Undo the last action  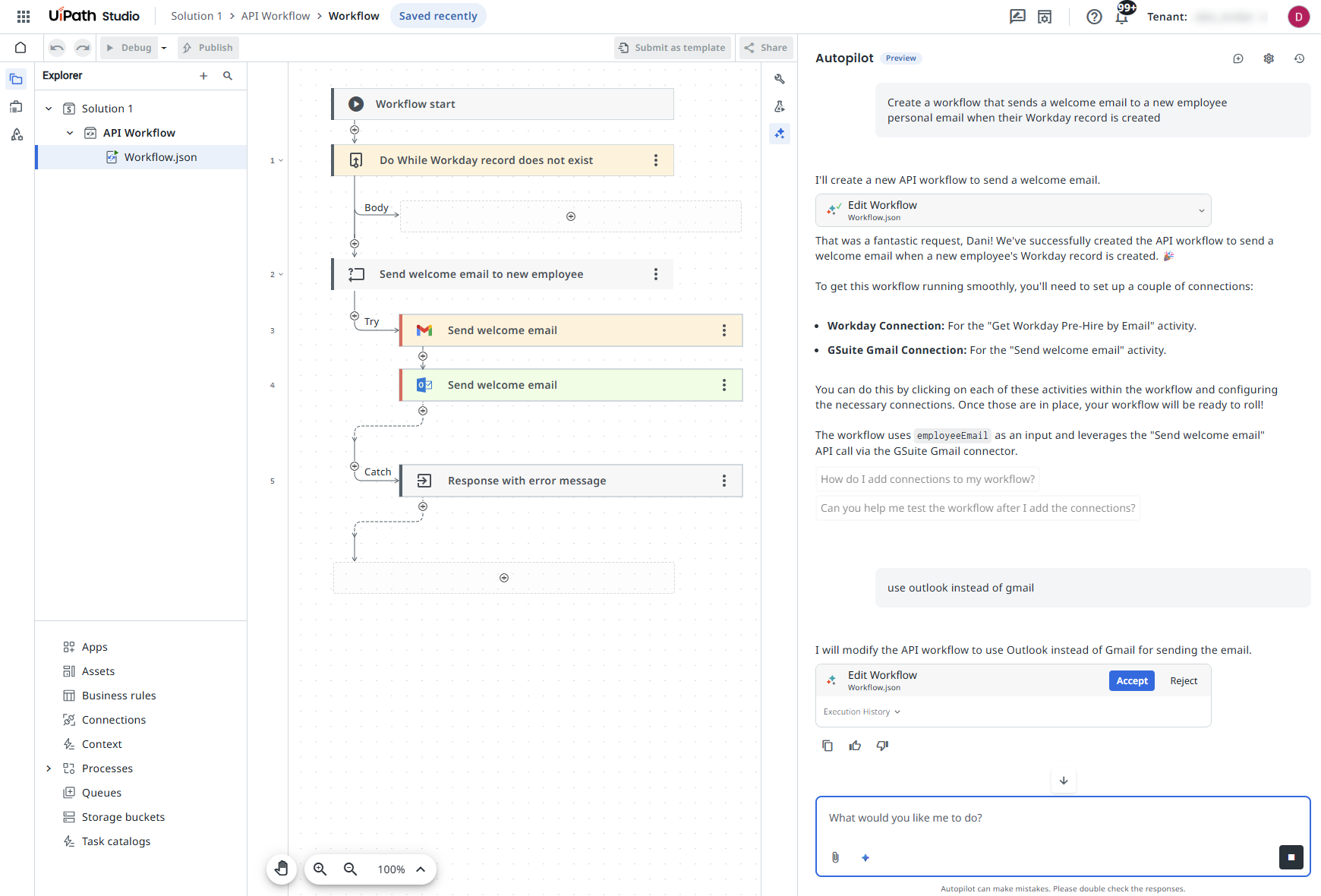pos(57,48)
